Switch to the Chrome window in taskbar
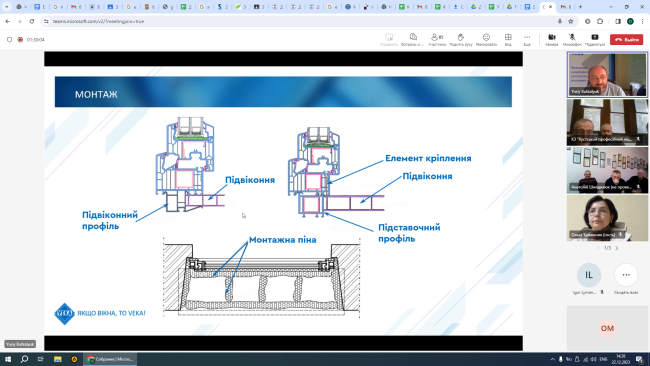650x366 pixels. coord(110,359)
